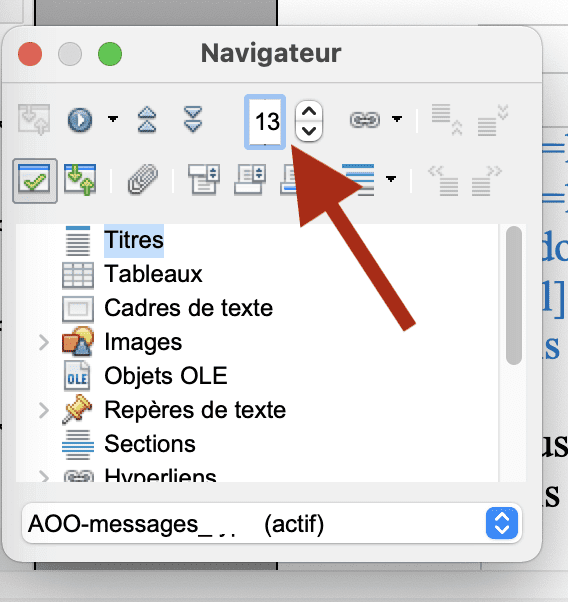Screen dimensions: 568x602
Task: Open the heading levels shown dropdown
Action: 391,179
